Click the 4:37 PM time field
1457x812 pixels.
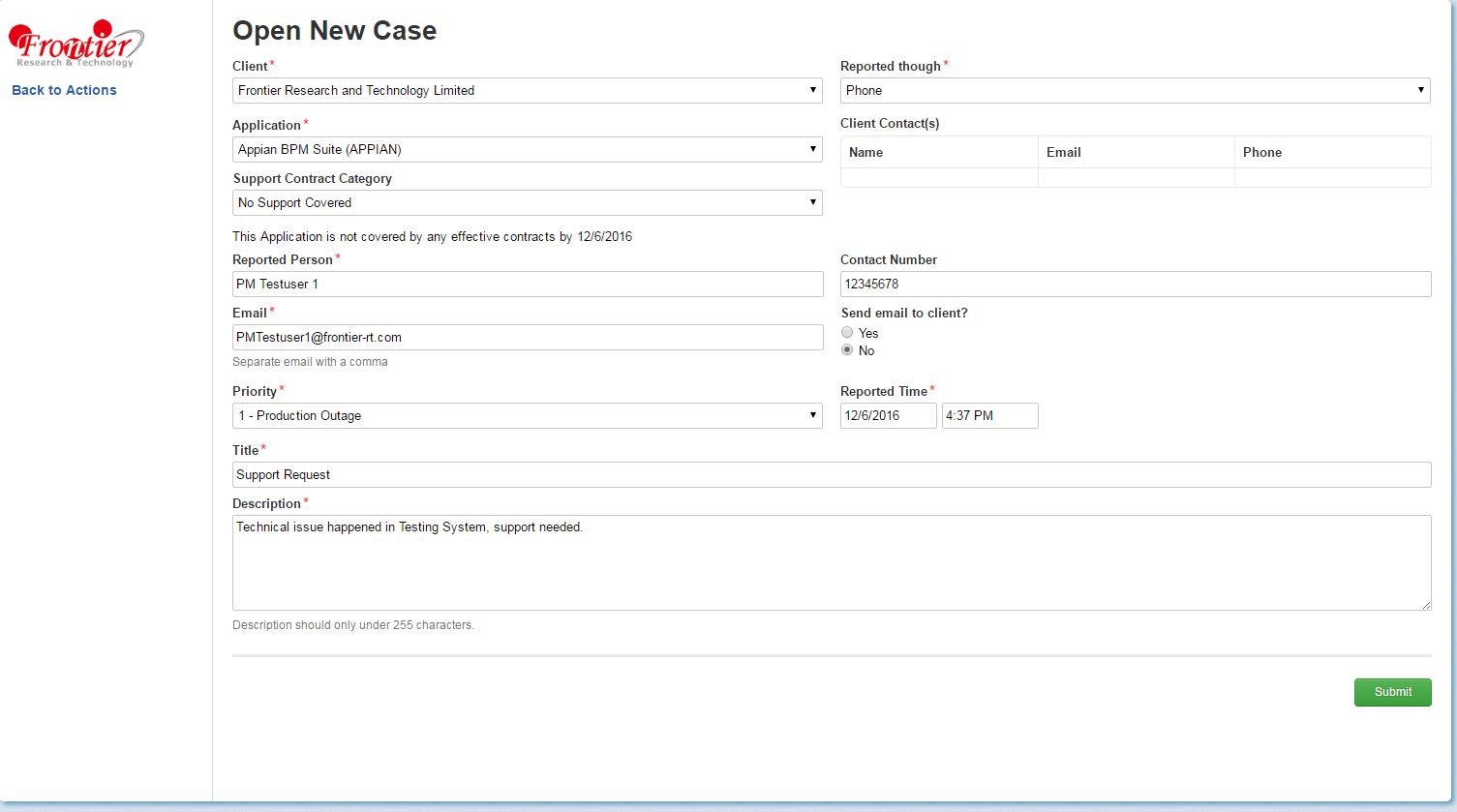(988, 416)
